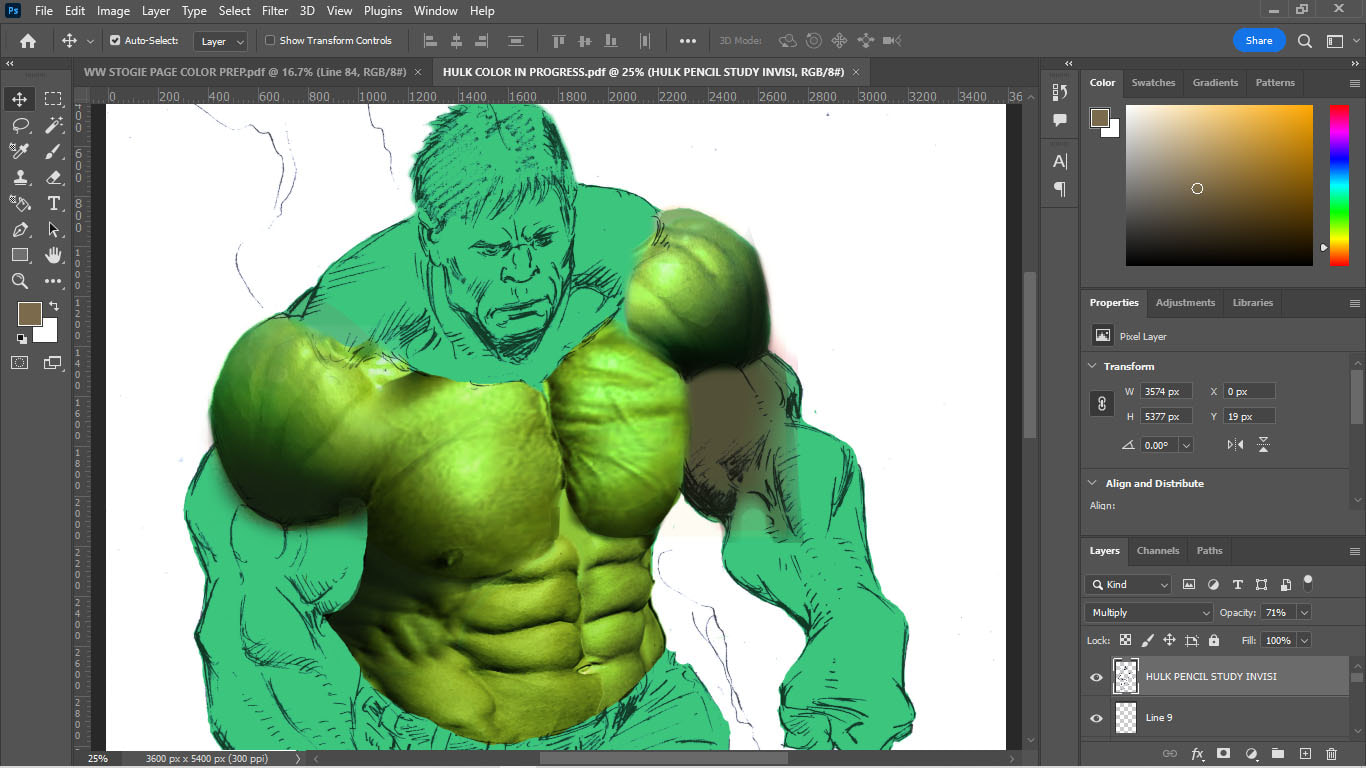Select the Brush tool
Screen dimensions: 1366x768
[54, 151]
